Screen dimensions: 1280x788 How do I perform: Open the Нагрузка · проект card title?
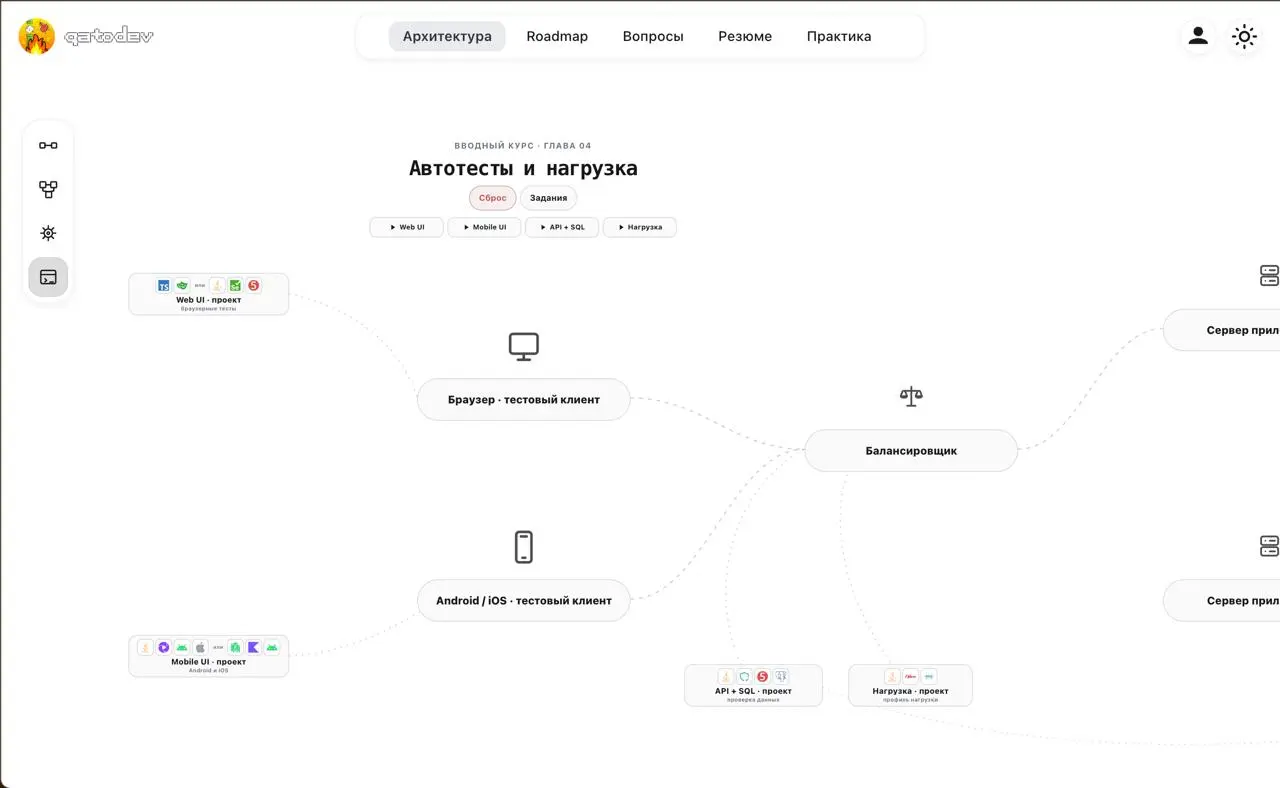[911, 691]
